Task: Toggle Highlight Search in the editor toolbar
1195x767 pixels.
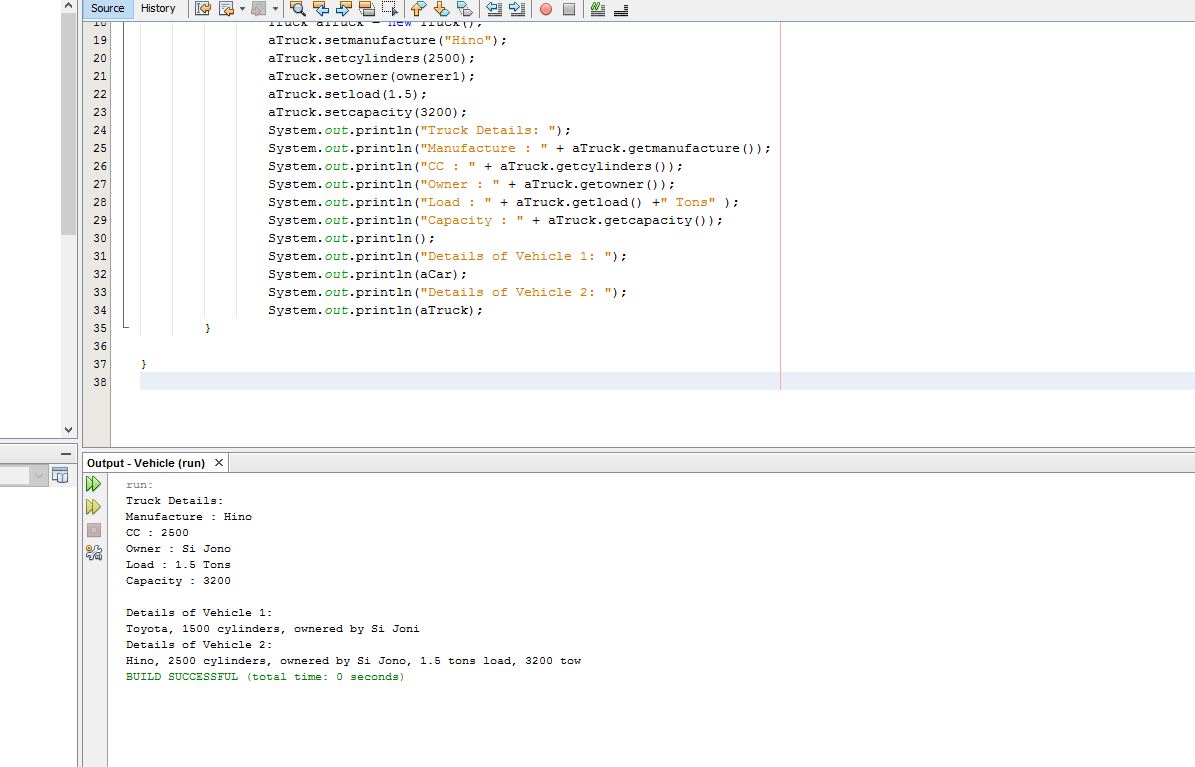Action: click(366, 9)
